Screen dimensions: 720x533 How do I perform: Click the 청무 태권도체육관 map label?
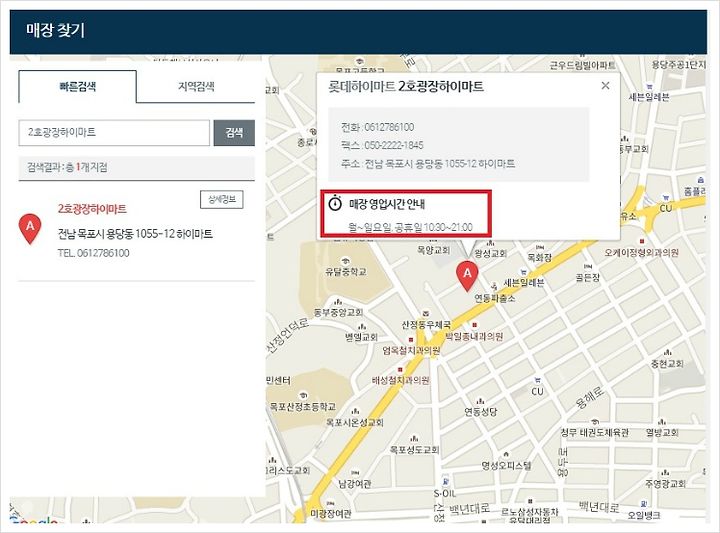click(x=595, y=432)
